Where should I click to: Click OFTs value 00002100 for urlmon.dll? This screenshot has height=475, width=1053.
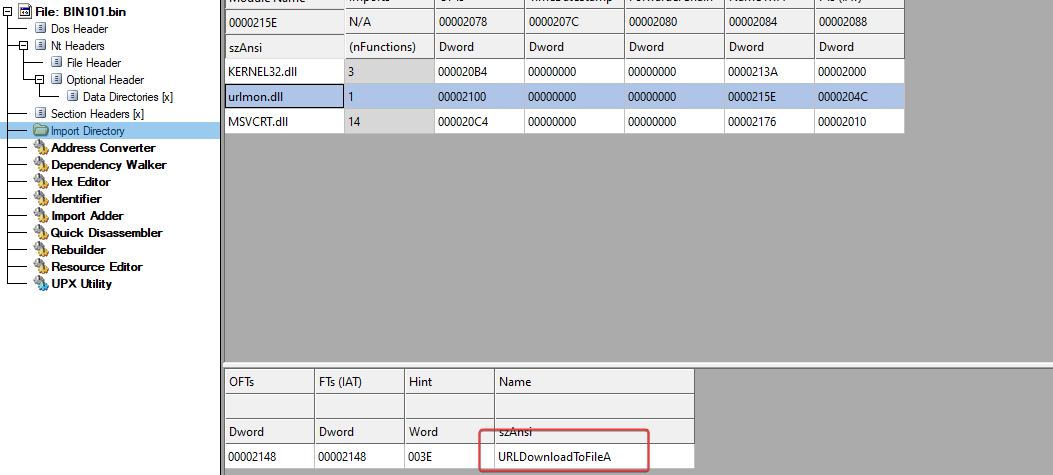(x=479, y=97)
